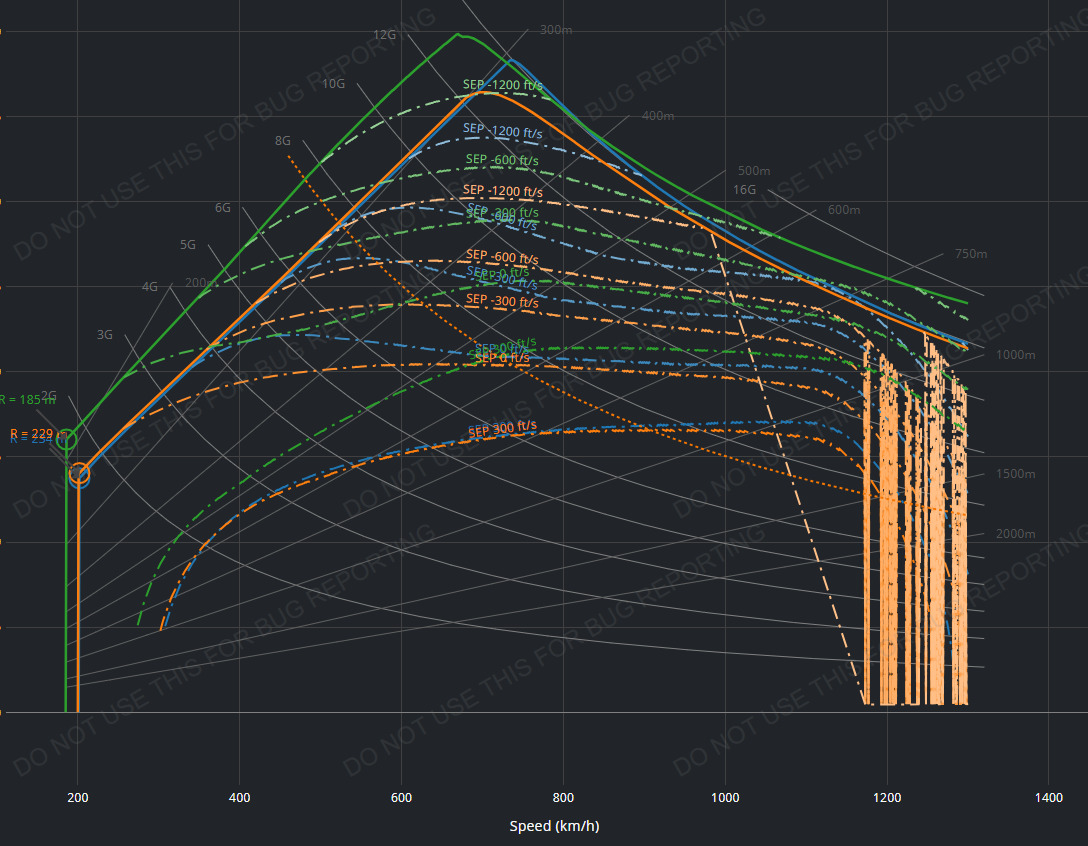Click the orange 'SEP -300 ft/s' label
1088x846 pixels.
point(502,301)
